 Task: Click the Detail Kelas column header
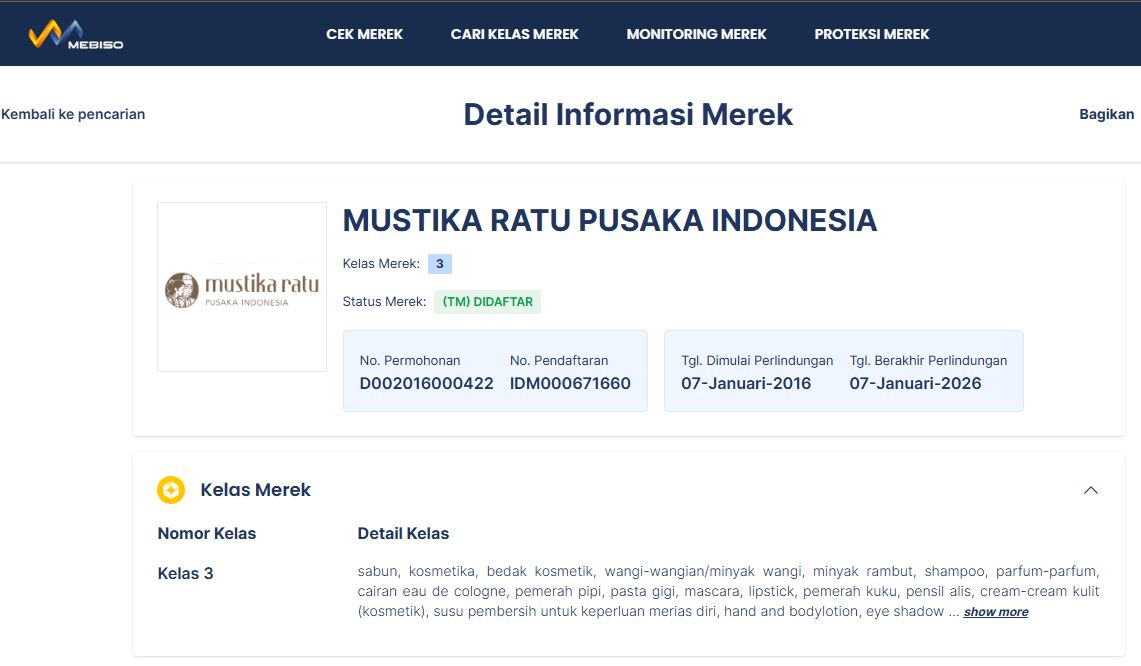[x=403, y=534]
